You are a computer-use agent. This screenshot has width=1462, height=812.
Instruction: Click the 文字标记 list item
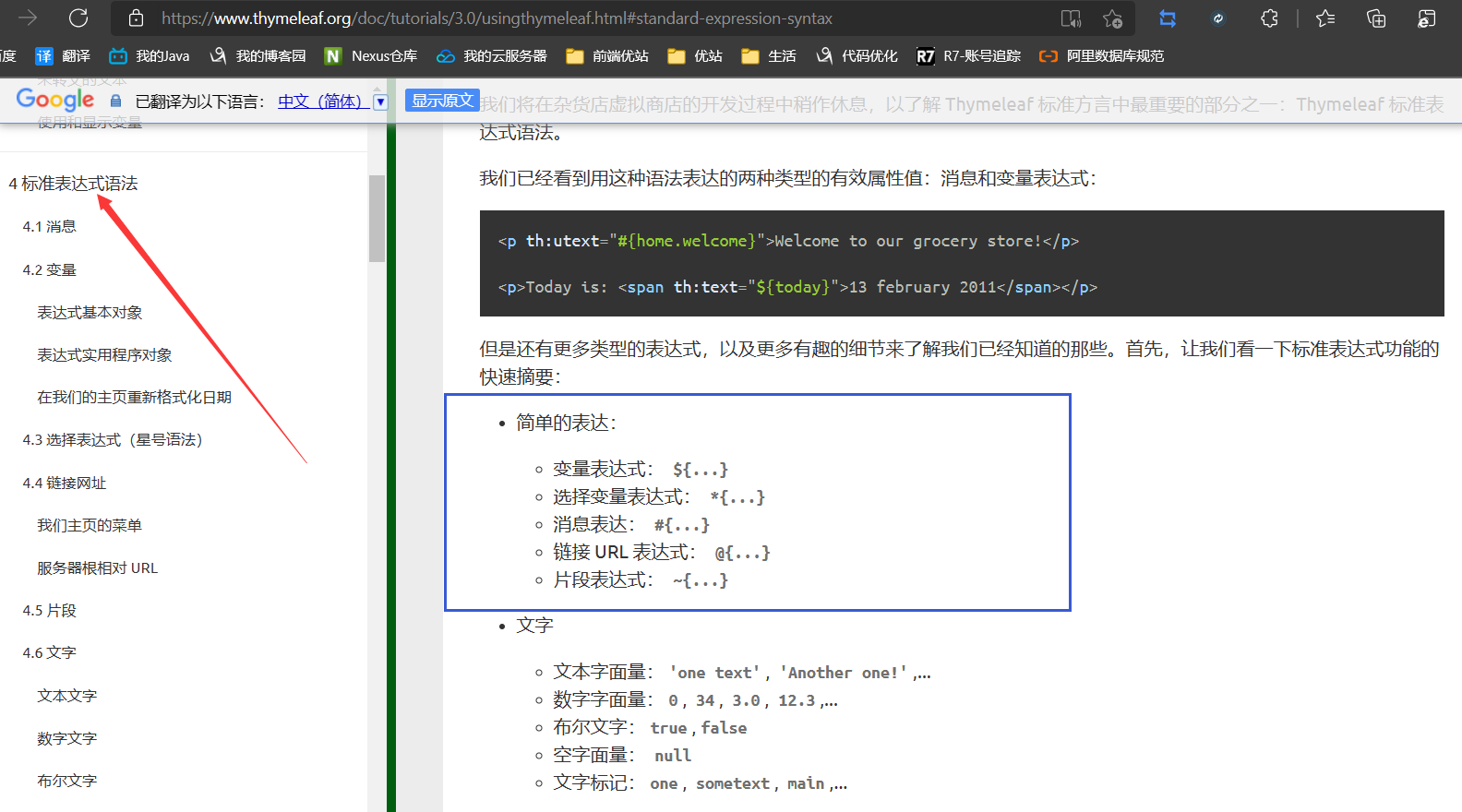point(701,783)
